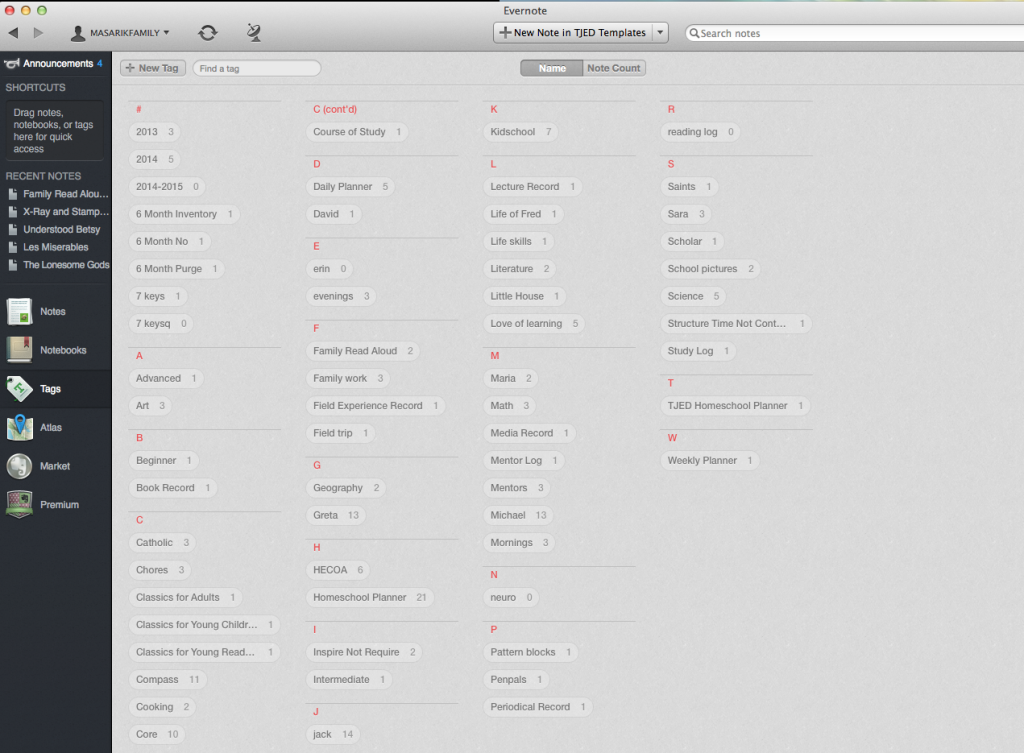1024x753 pixels.
Task: Select the Inspire Not Require tag
Action: 364,652
